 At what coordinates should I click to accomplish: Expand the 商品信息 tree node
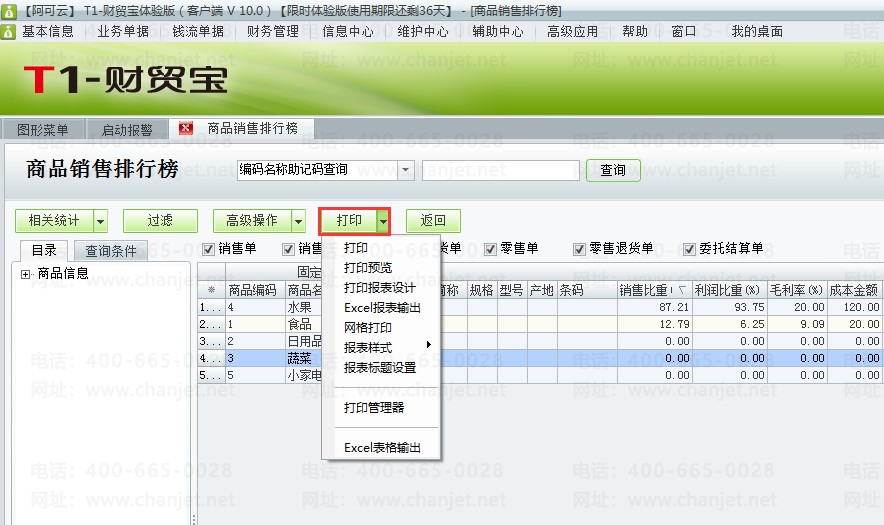coord(25,274)
